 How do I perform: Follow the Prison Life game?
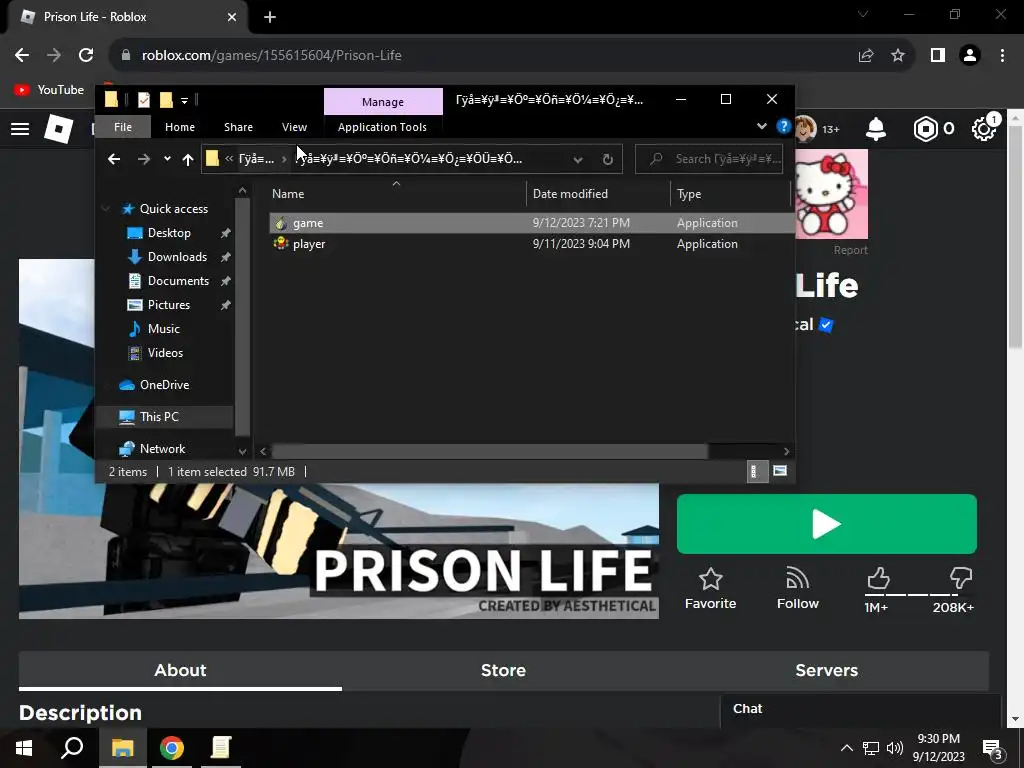click(797, 588)
